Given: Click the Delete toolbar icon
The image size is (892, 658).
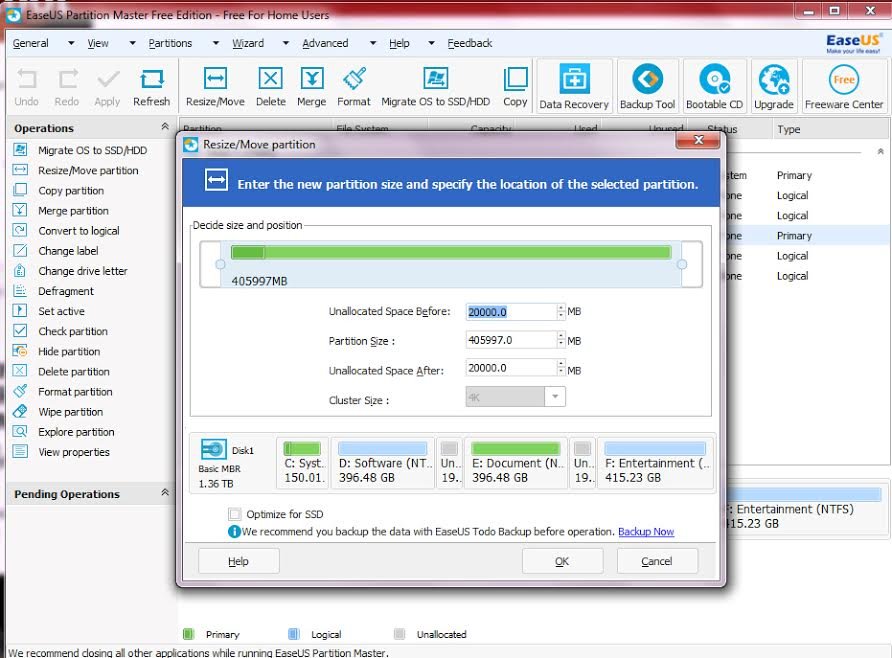Looking at the screenshot, I should tap(270, 78).
